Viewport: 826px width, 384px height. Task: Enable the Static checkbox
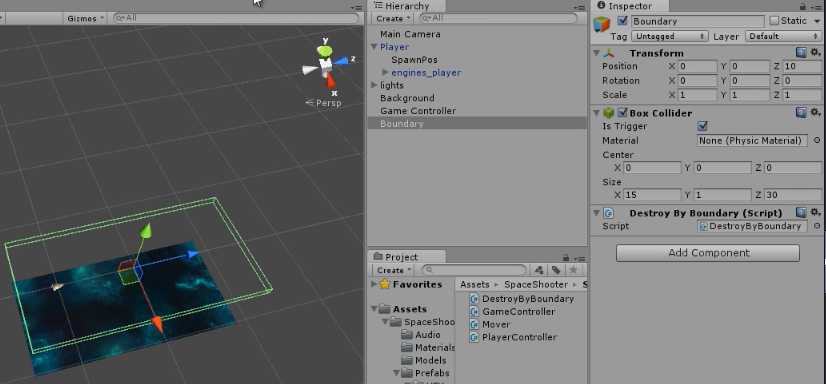pos(774,21)
